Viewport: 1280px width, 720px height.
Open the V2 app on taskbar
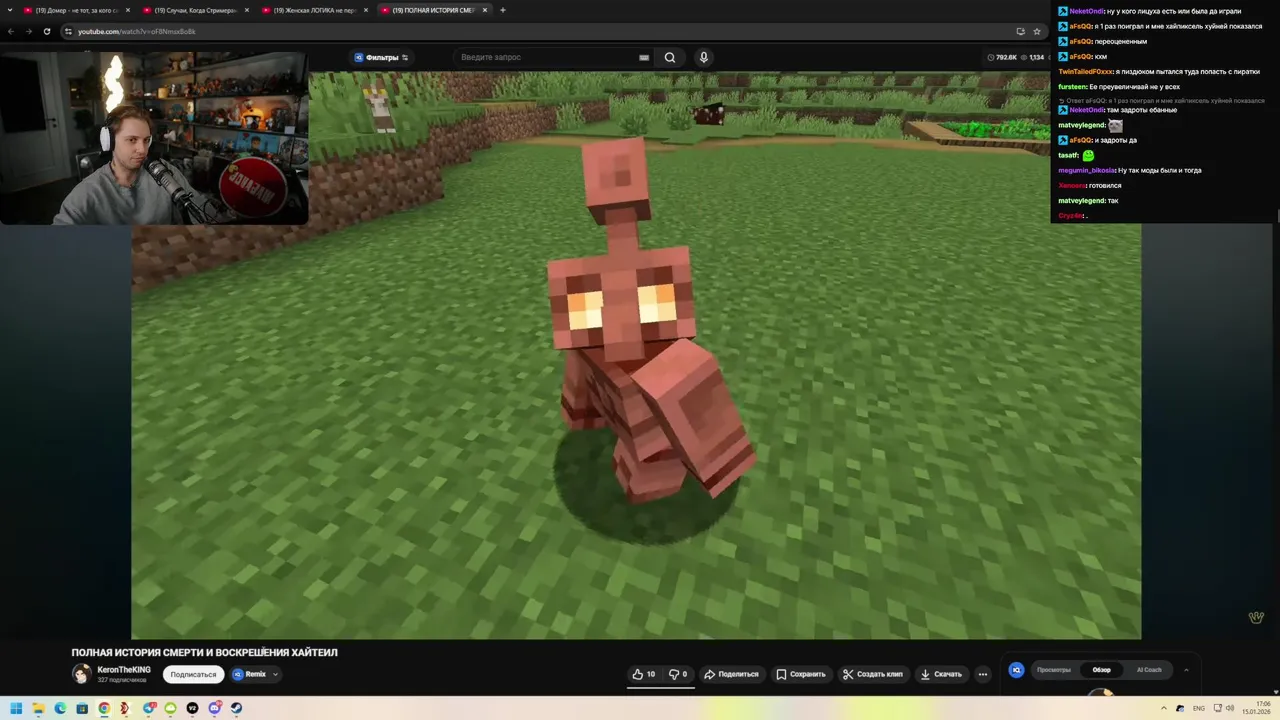(192, 708)
